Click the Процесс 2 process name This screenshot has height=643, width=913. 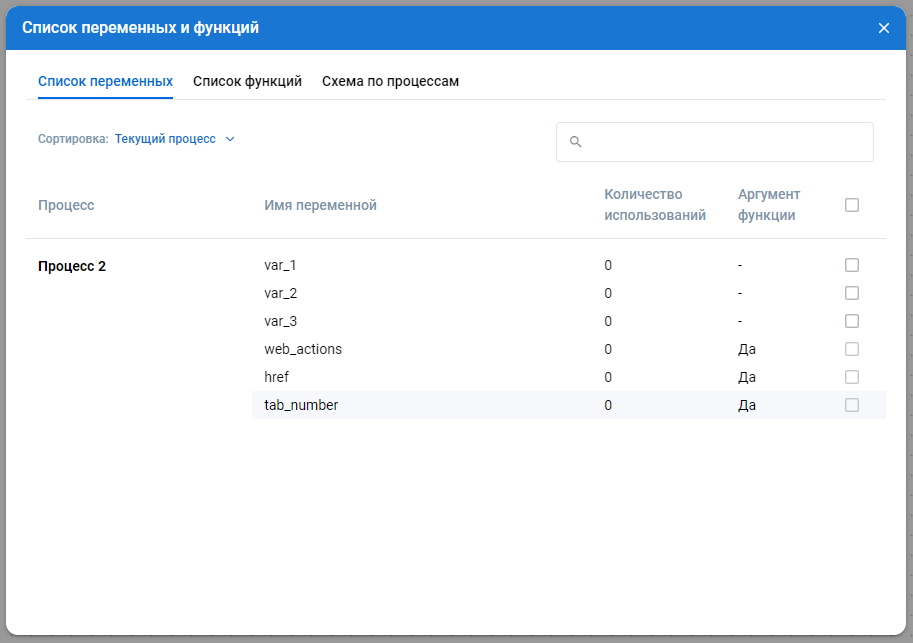72,266
